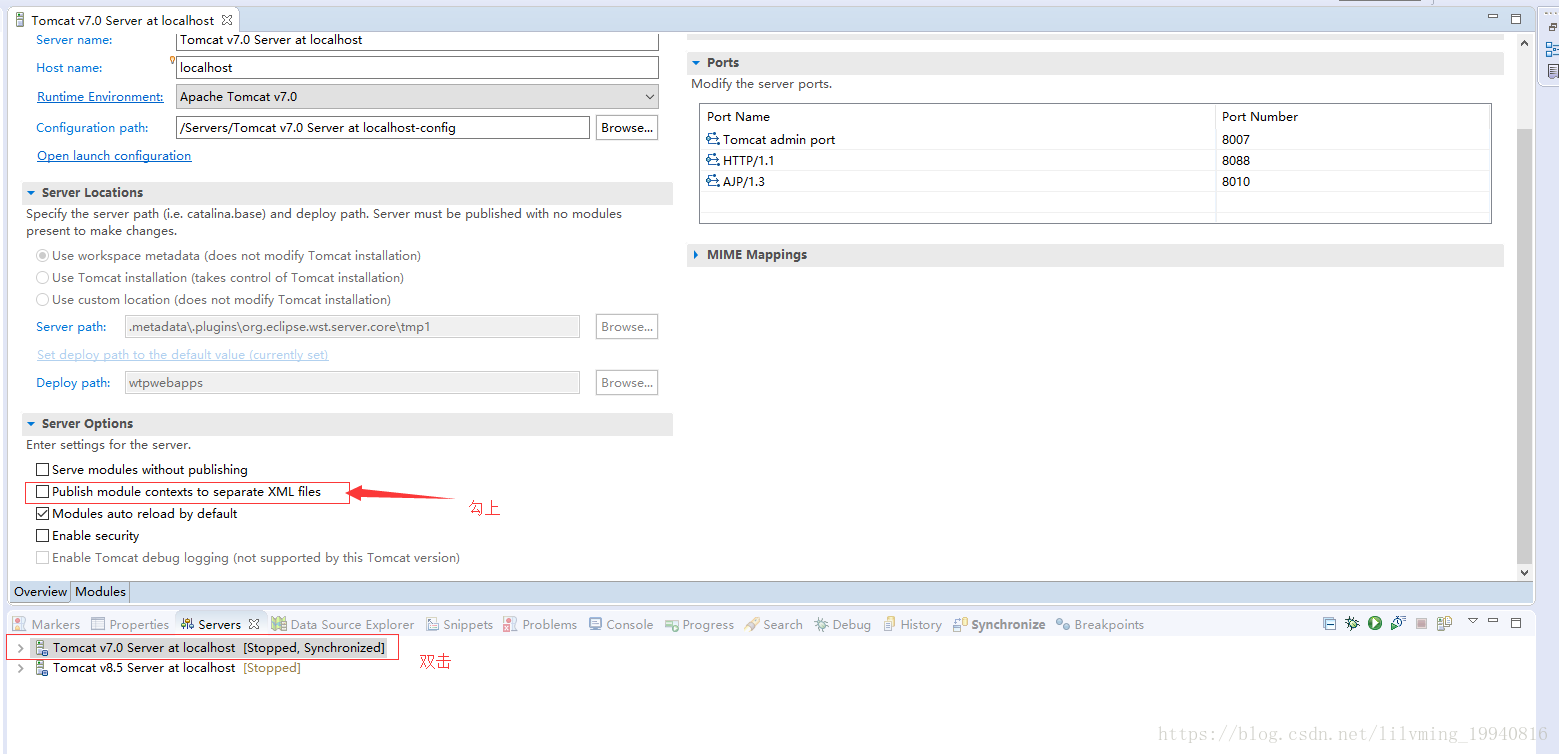
Task: Click Set deploy path to default value link
Action: (182, 355)
